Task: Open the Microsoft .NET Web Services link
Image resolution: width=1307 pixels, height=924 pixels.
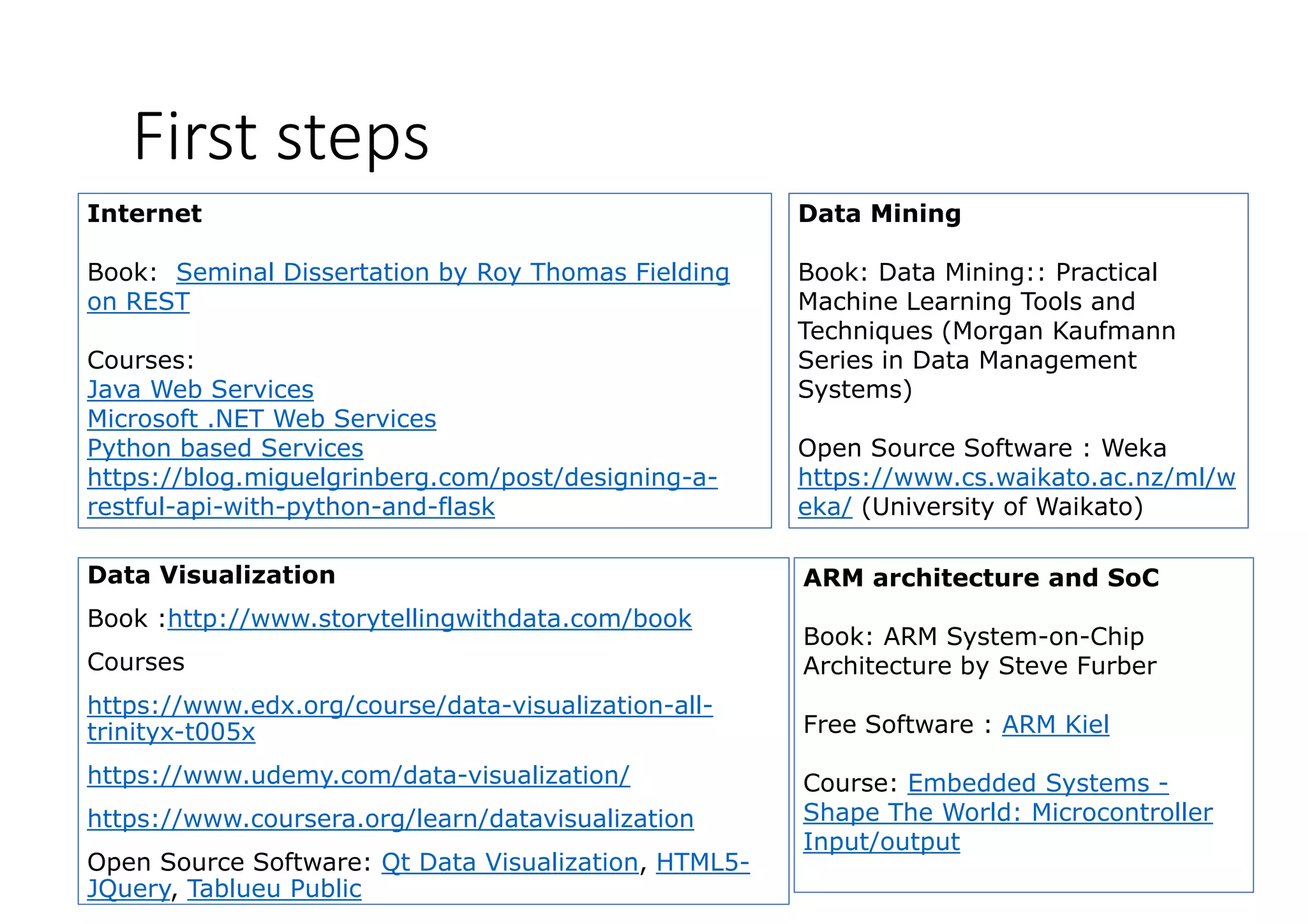Action: point(262,419)
